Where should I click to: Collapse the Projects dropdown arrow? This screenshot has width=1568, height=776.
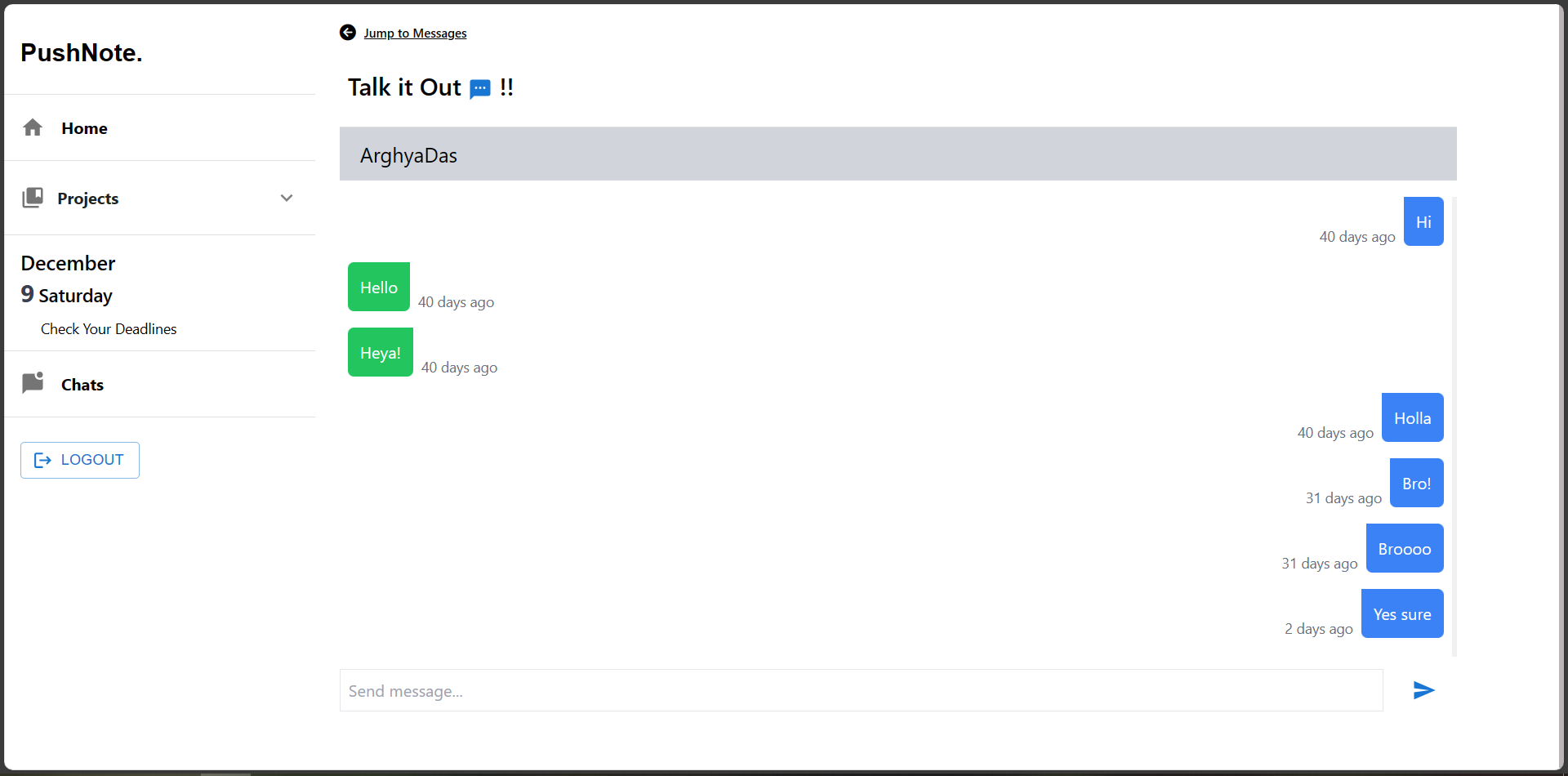pyautogui.click(x=287, y=198)
